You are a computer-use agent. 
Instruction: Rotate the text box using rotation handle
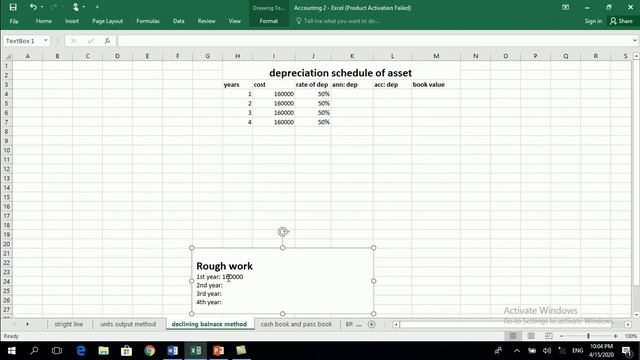[283, 232]
